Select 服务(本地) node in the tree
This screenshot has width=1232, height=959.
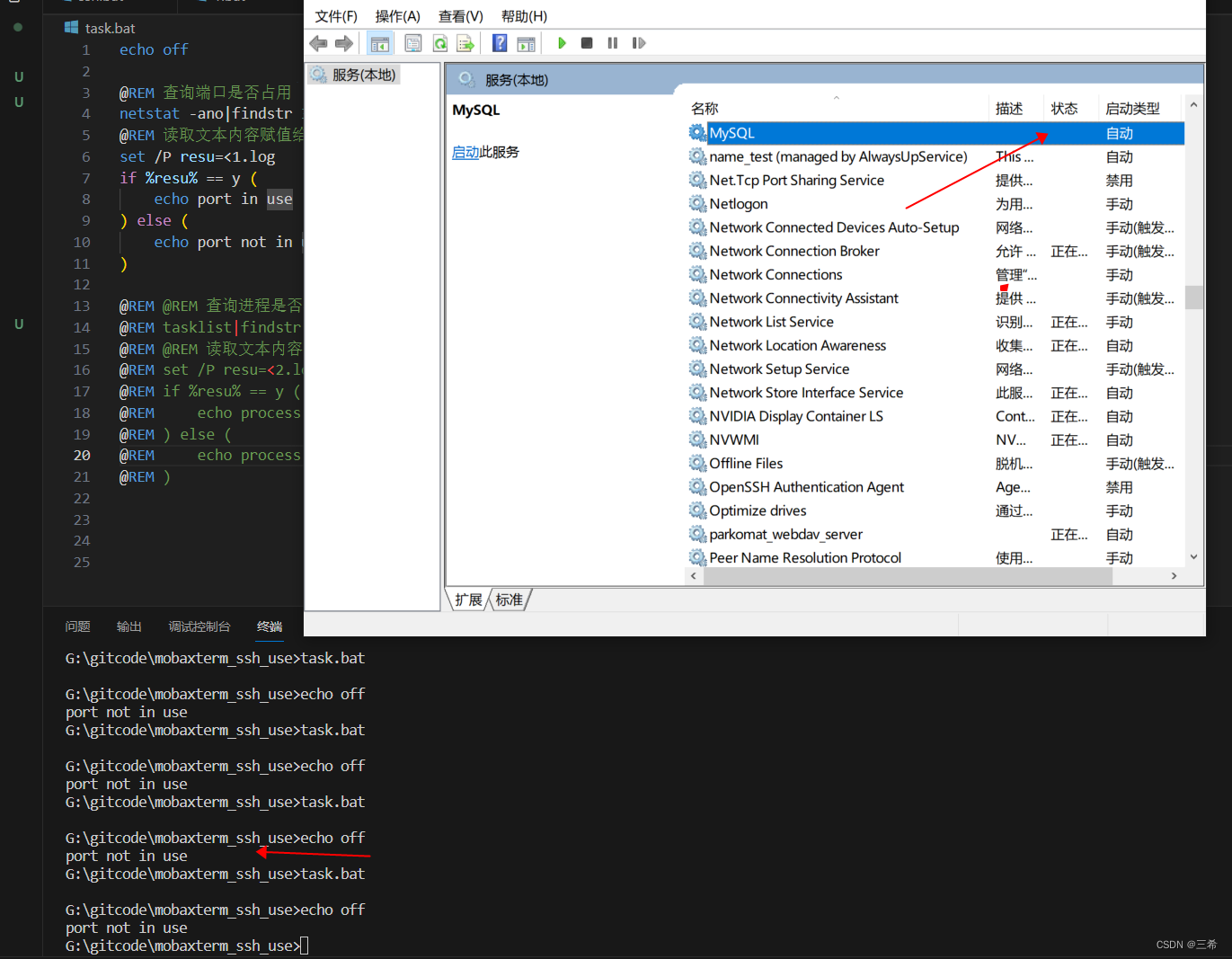[x=354, y=75]
